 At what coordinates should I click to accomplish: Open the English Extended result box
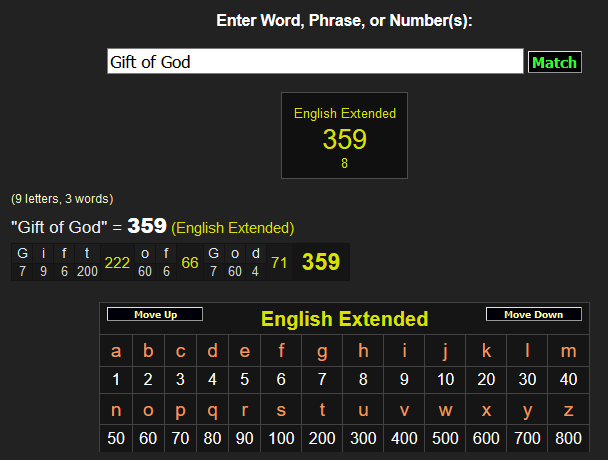tap(344, 135)
